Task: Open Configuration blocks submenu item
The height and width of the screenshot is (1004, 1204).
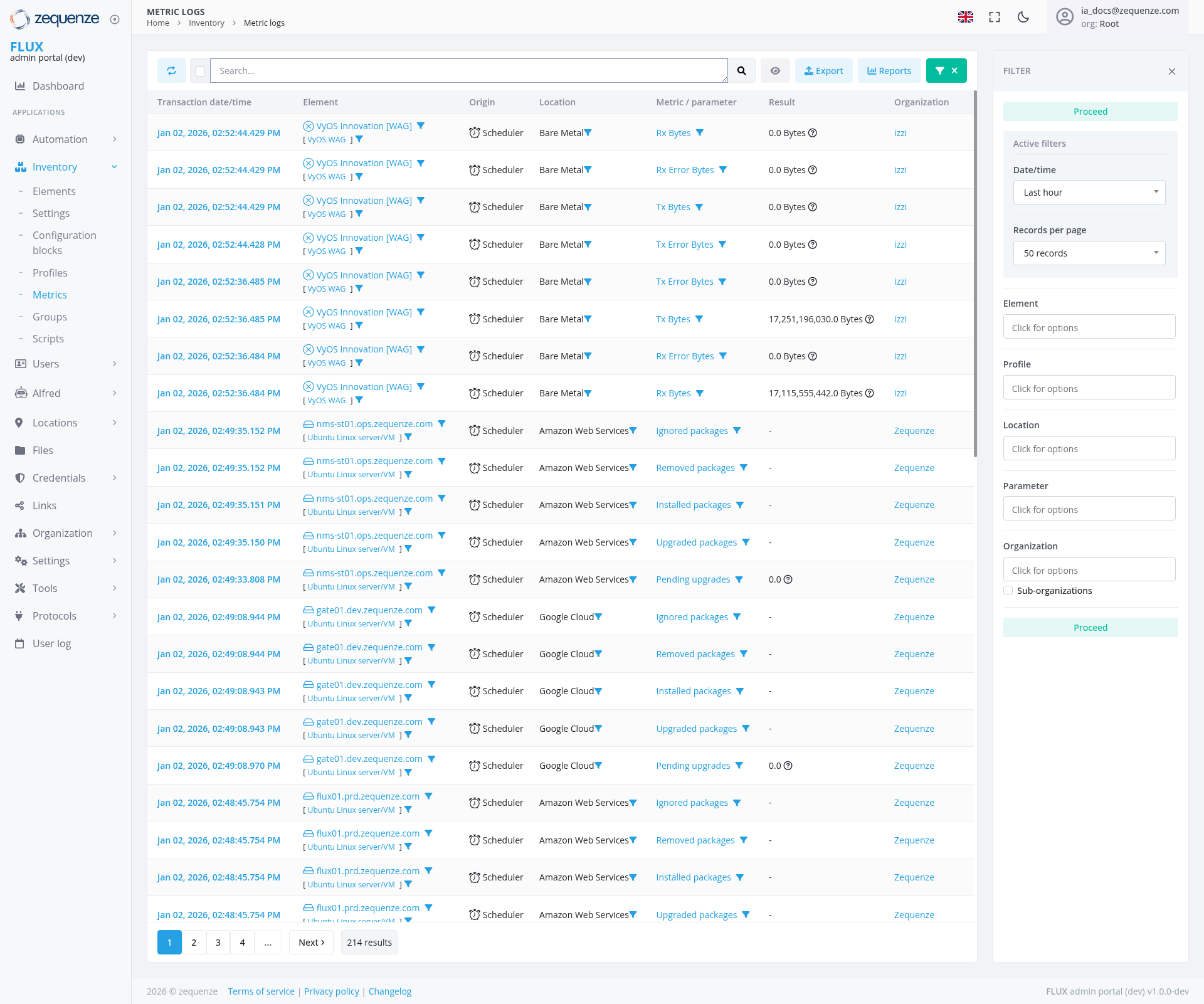Action: [x=65, y=243]
